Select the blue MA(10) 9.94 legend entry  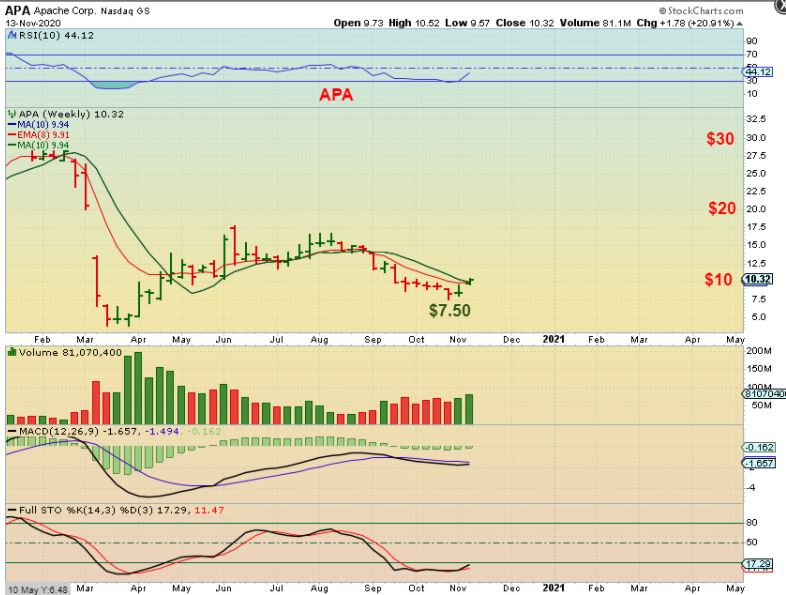(x=39, y=125)
